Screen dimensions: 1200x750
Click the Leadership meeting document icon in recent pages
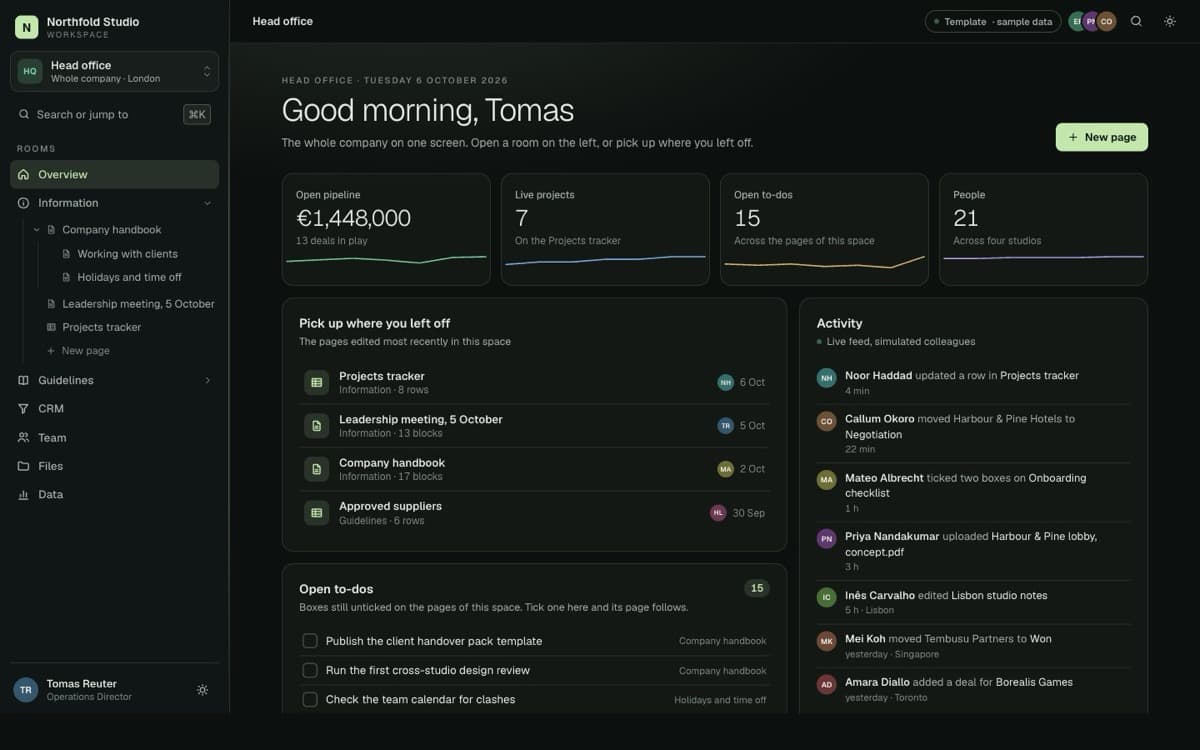click(316, 426)
